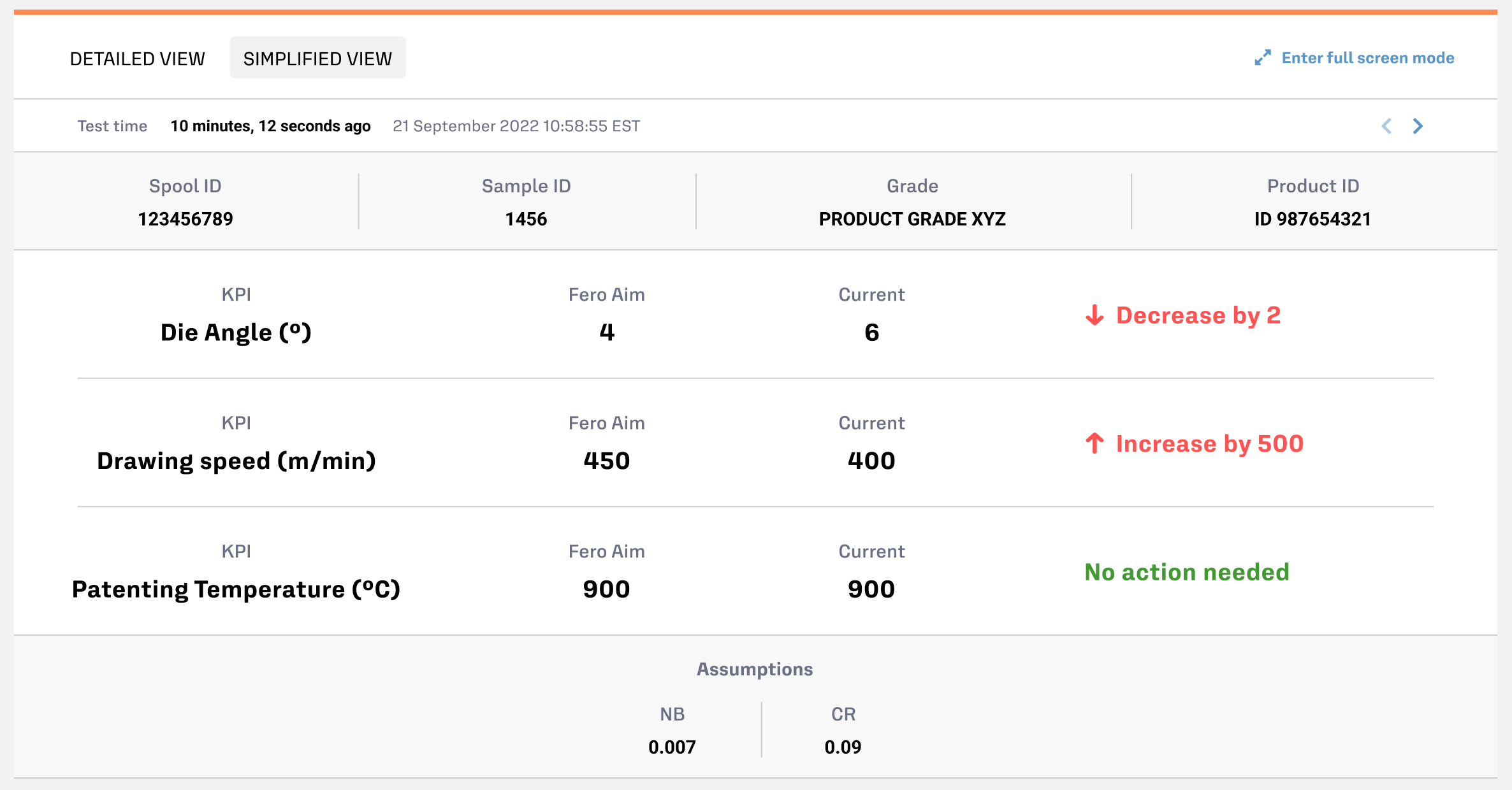This screenshot has width=1512, height=790.
Task: Go to the next test with right chevron
Action: 1418,126
